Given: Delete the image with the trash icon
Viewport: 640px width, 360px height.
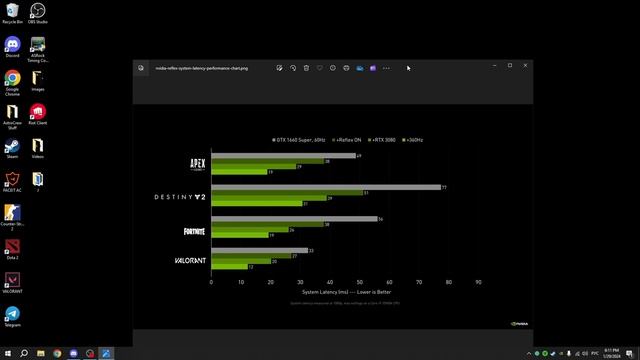Looking at the screenshot, I should pyautogui.click(x=307, y=68).
